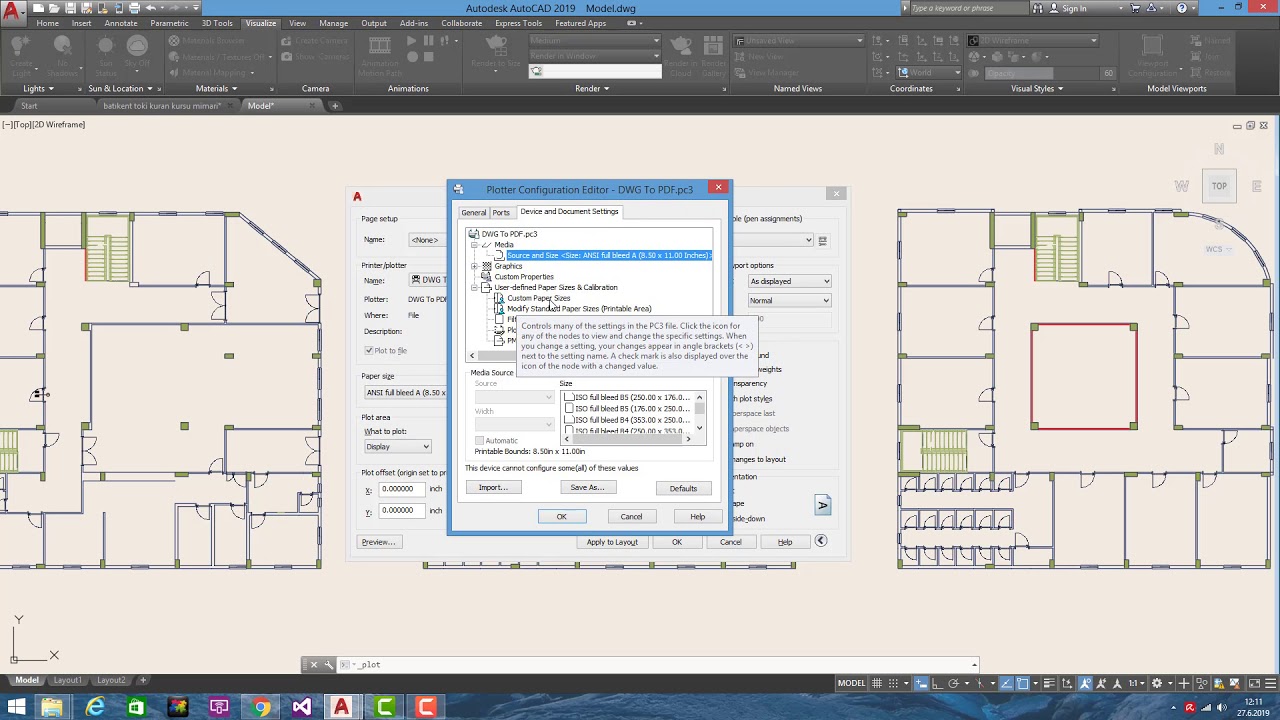
Task: Toggle the snap mode dots icon in status bar
Action: tap(893, 683)
